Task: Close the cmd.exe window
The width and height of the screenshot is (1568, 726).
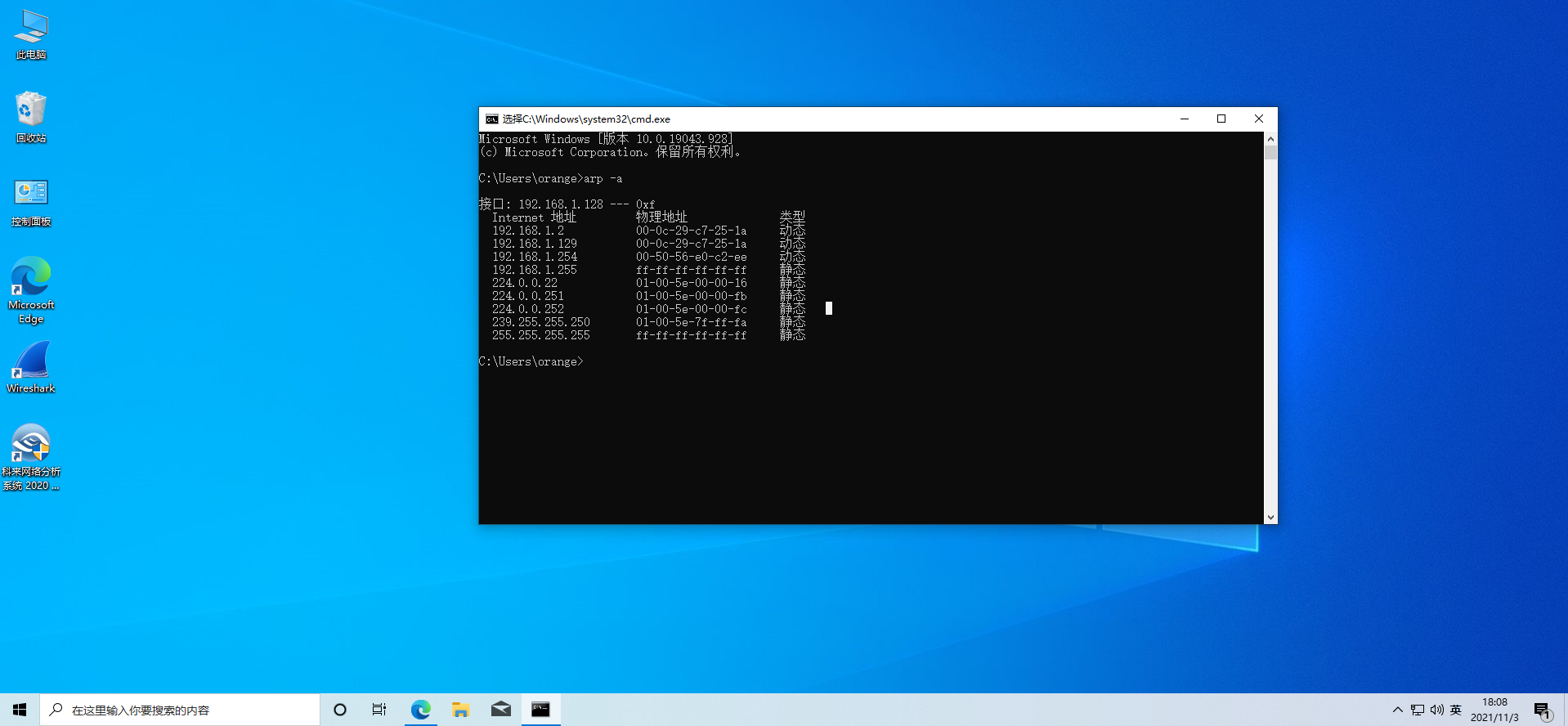Action: (x=1259, y=119)
